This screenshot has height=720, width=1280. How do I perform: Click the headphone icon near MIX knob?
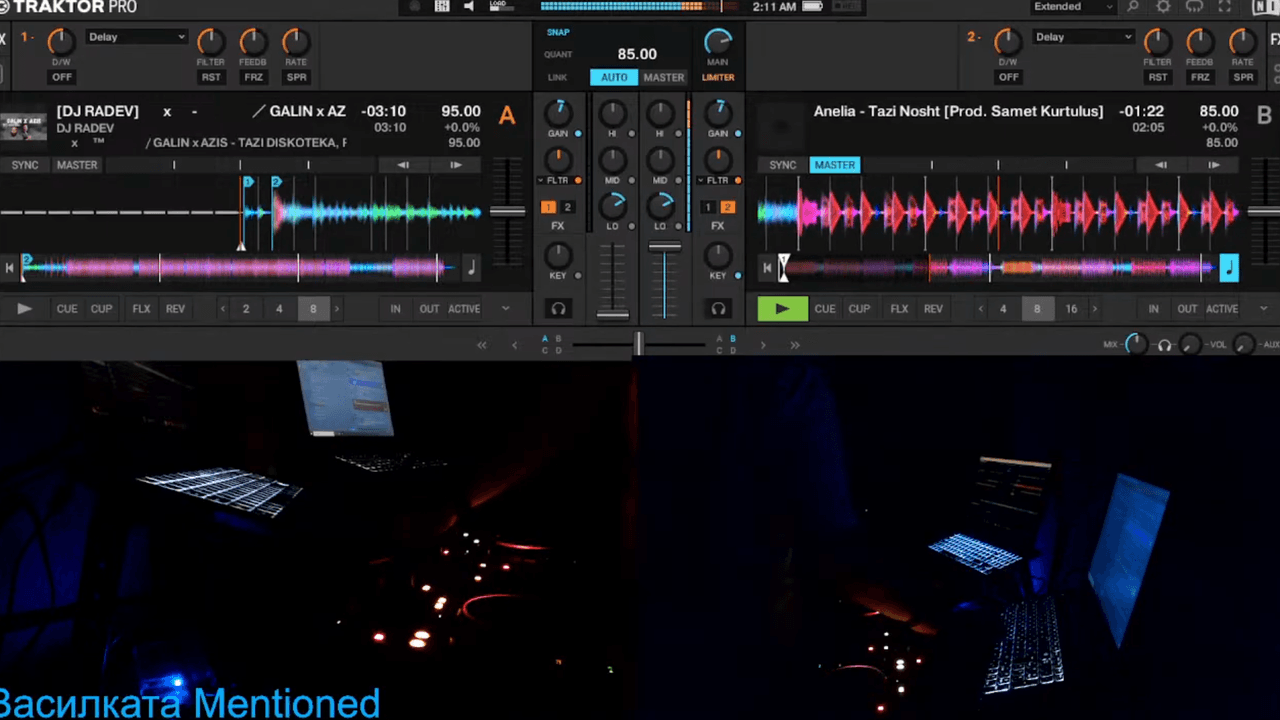click(1164, 345)
